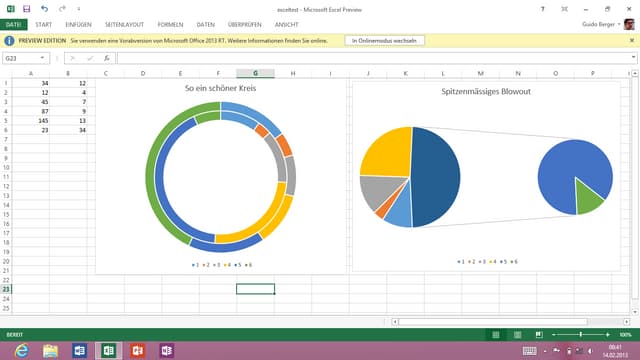Save the workbook with the floppy icon
Image resolution: width=640 pixels, height=360 pixels.
click(x=27, y=9)
